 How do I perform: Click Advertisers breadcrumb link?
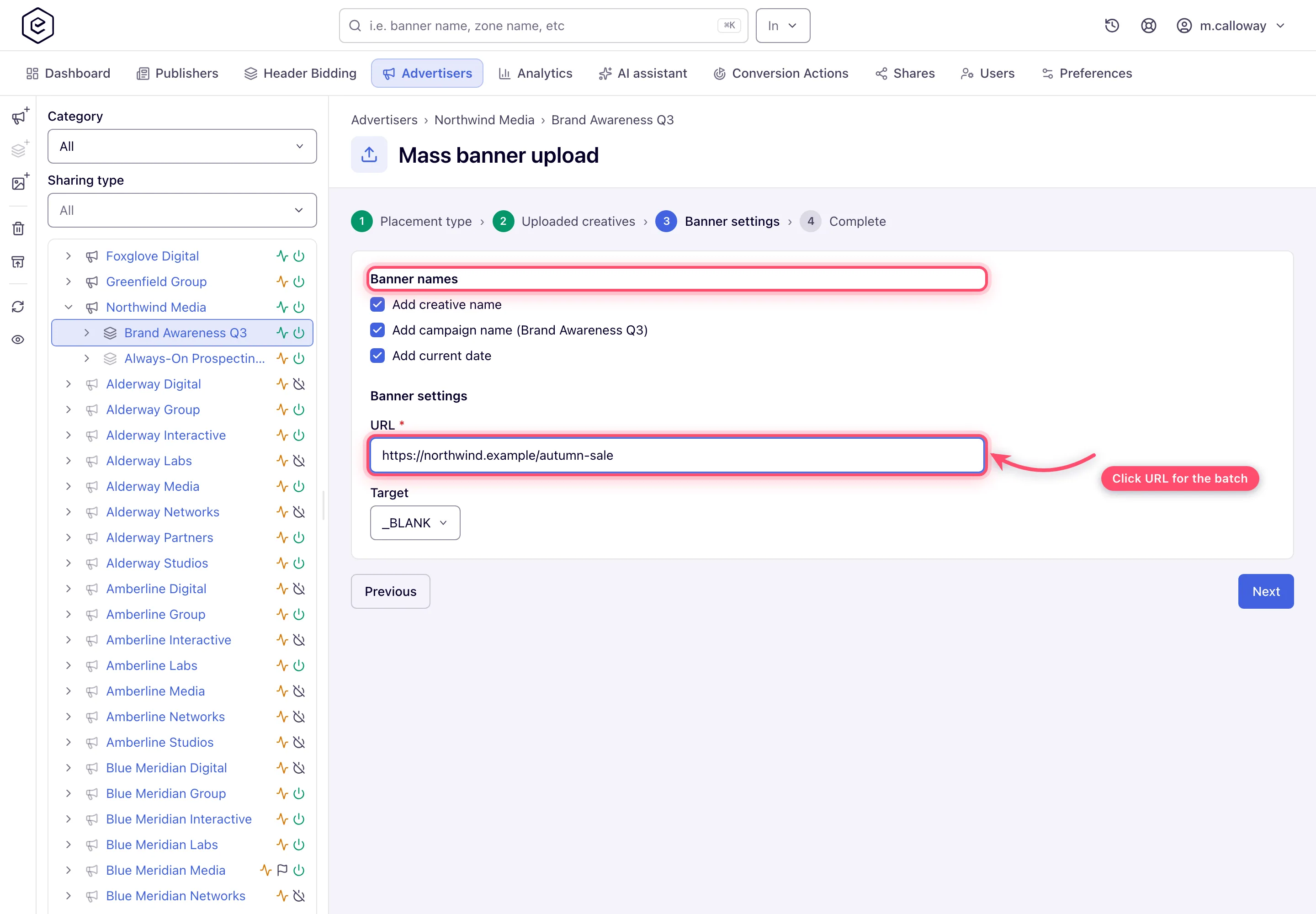point(384,120)
